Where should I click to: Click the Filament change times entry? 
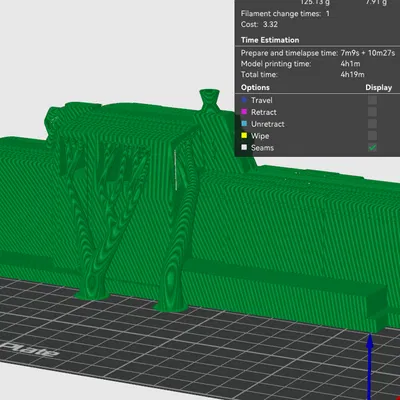coord(285,14)
